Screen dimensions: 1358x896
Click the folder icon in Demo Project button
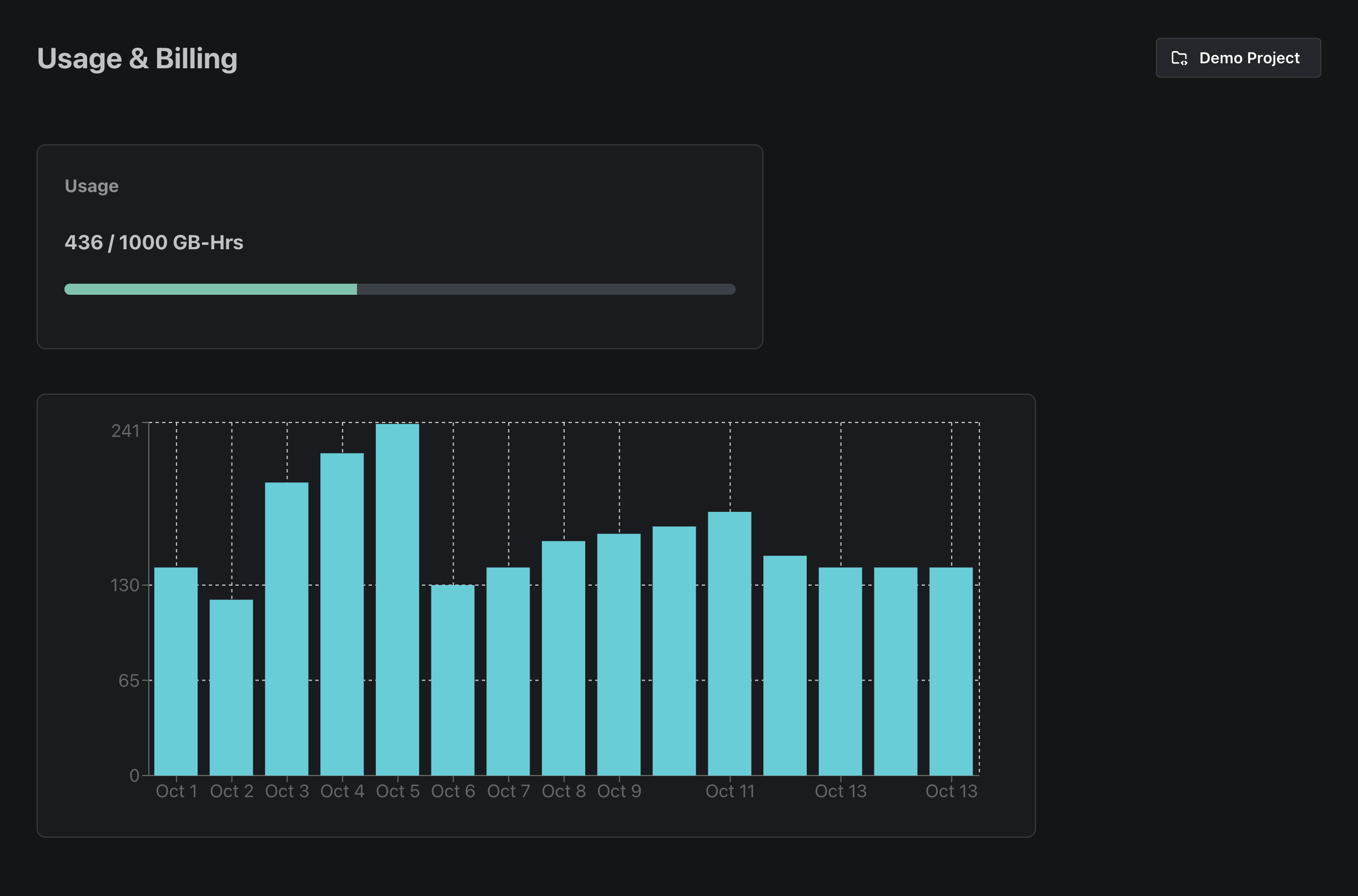click(1179, 58)
